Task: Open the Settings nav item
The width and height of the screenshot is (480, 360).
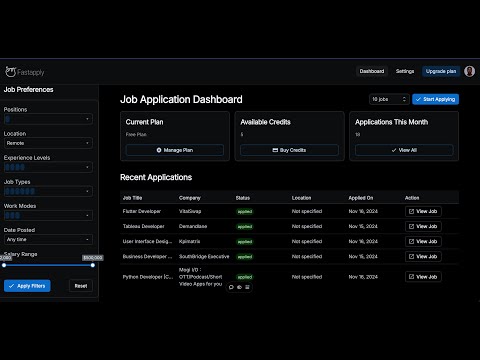Action: 405,71
